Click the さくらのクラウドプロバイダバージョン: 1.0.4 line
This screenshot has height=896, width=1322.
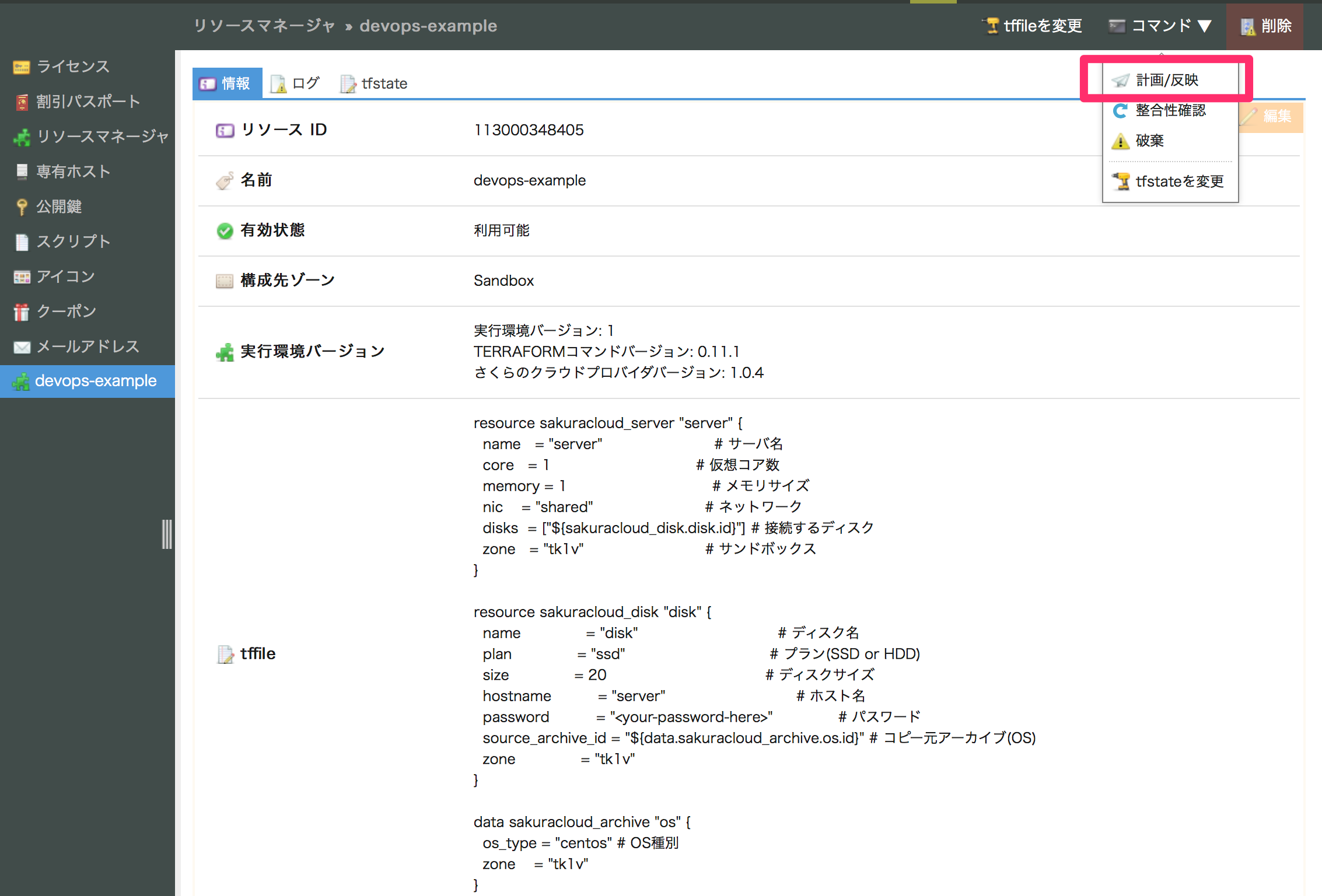tap(618, 373)
